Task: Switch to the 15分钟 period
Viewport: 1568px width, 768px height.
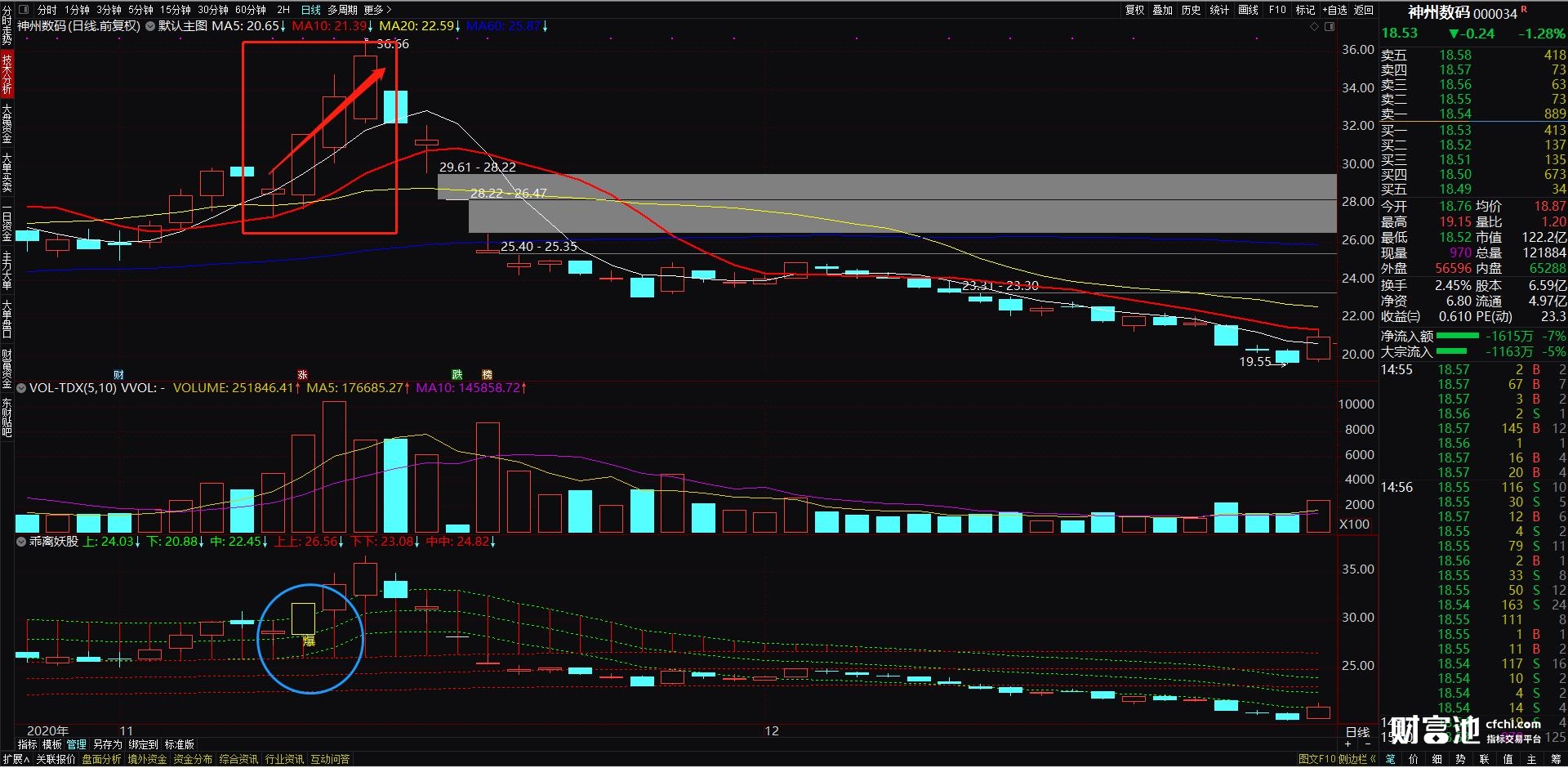Action: coord(175,10)
